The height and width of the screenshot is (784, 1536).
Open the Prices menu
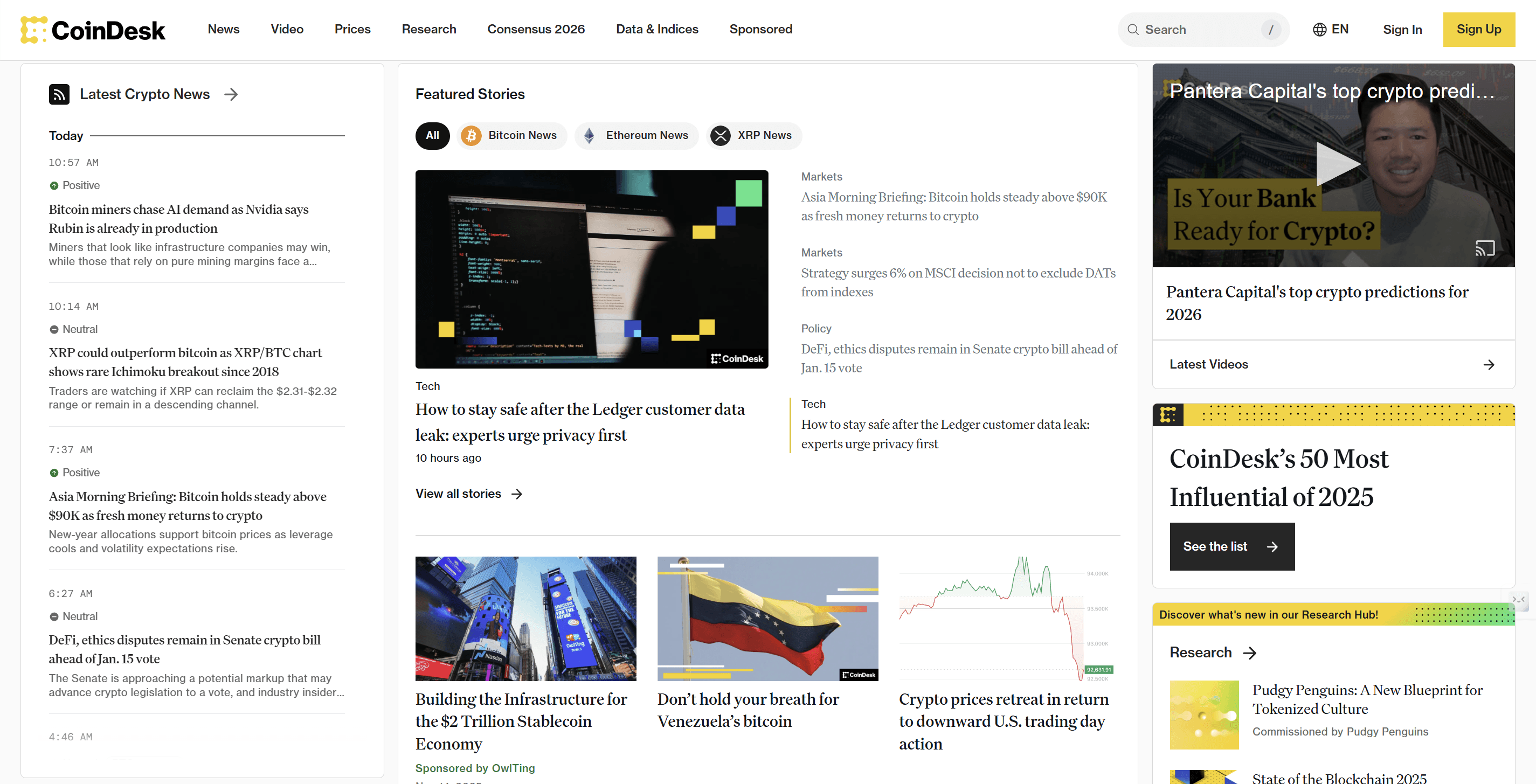(x=352, y=29)
